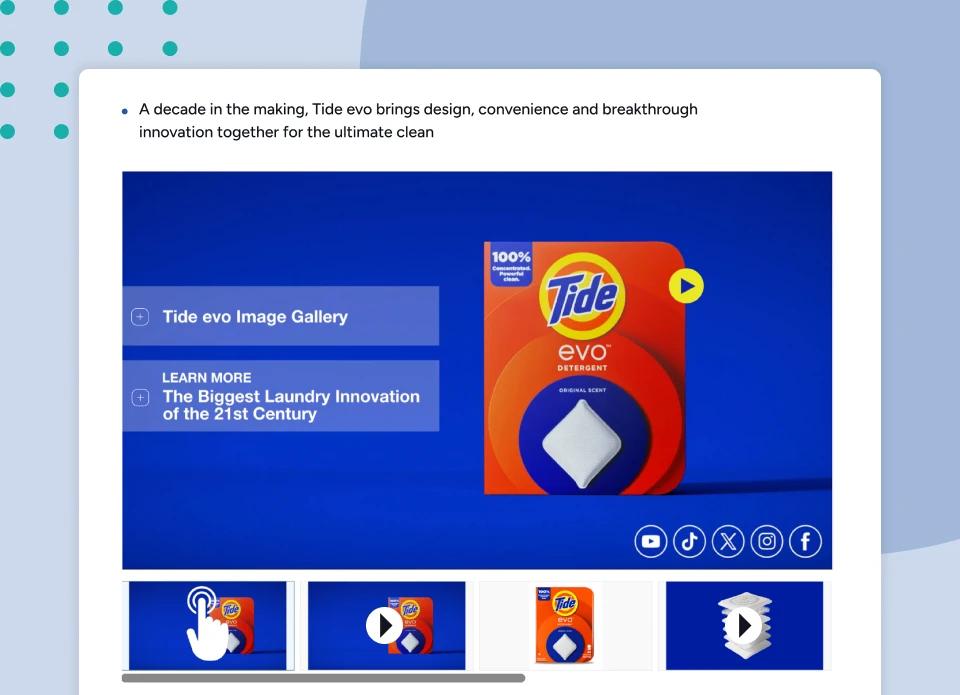
Task: Click the LEARN MORE heading text
Action: click(207, 378)
